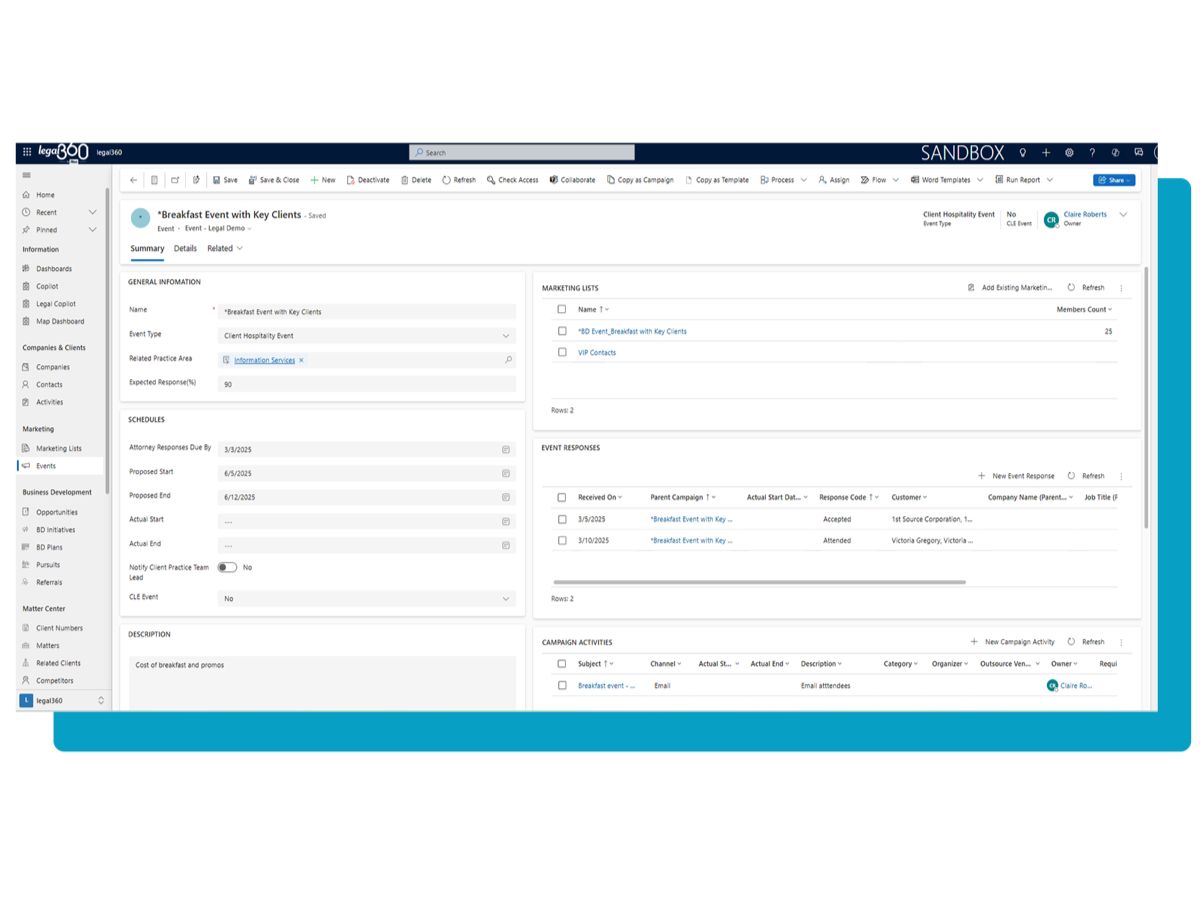
Task: Click Check Access
Action: (512, 180)
